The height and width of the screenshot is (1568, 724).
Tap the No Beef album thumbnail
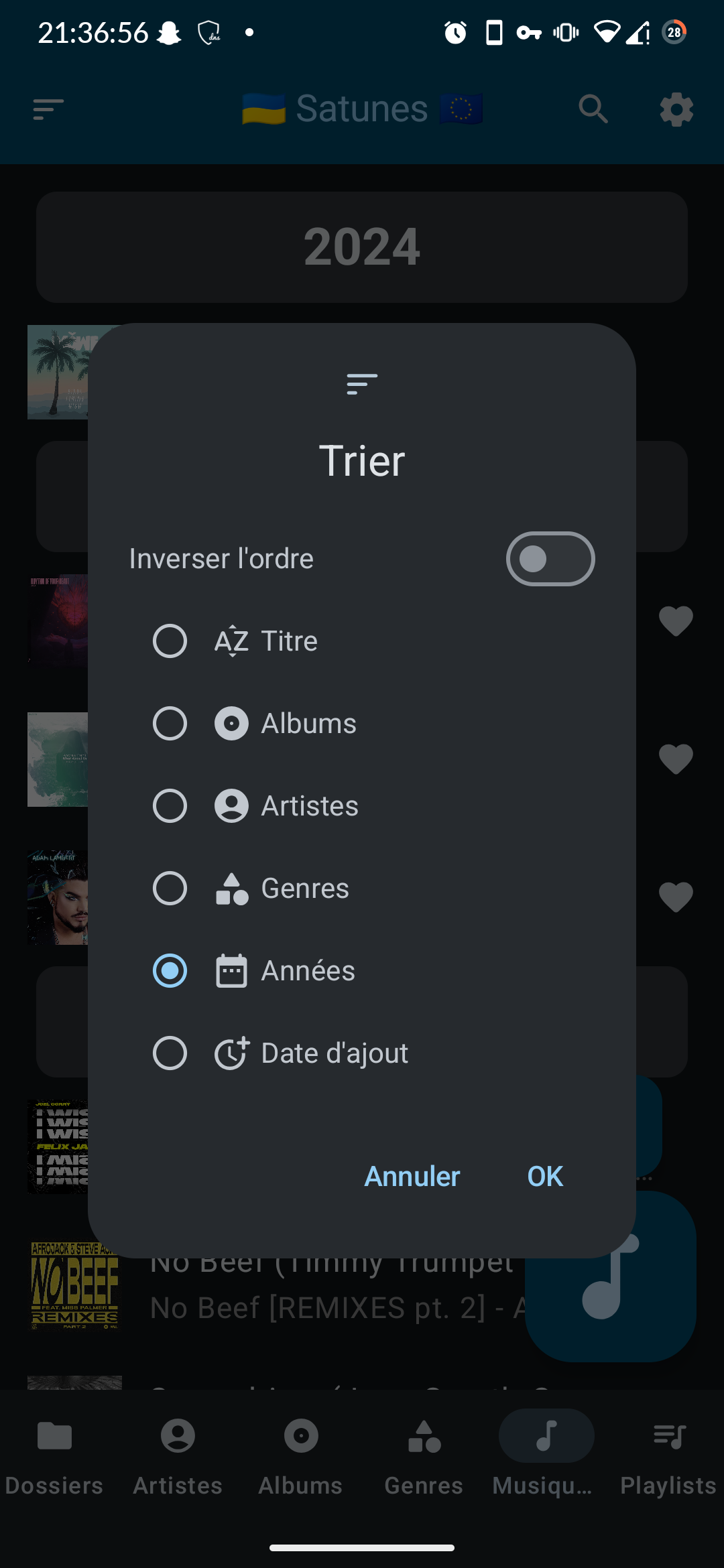tap(74, 1285)
